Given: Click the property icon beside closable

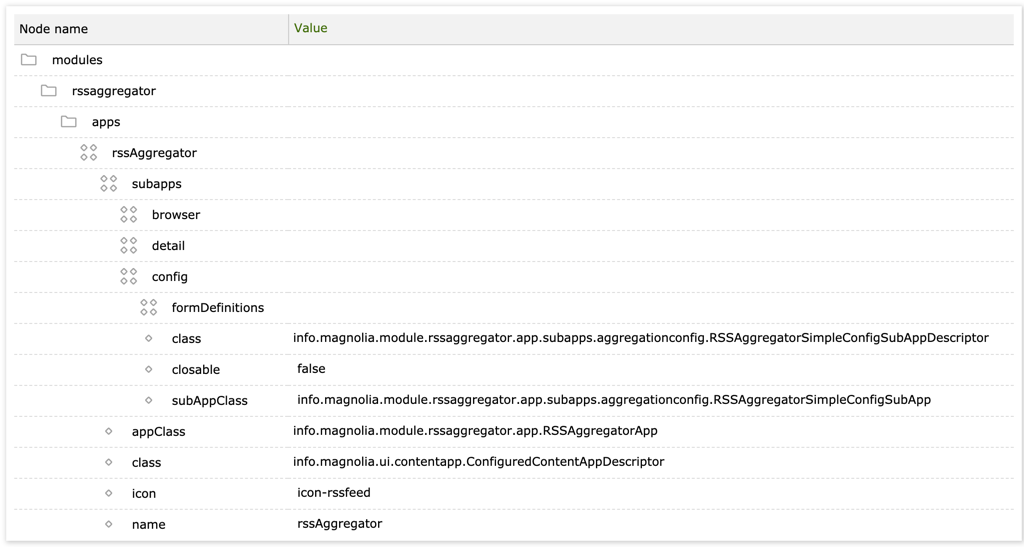Looking at the screenshot, I should click(x=149, y=369).
